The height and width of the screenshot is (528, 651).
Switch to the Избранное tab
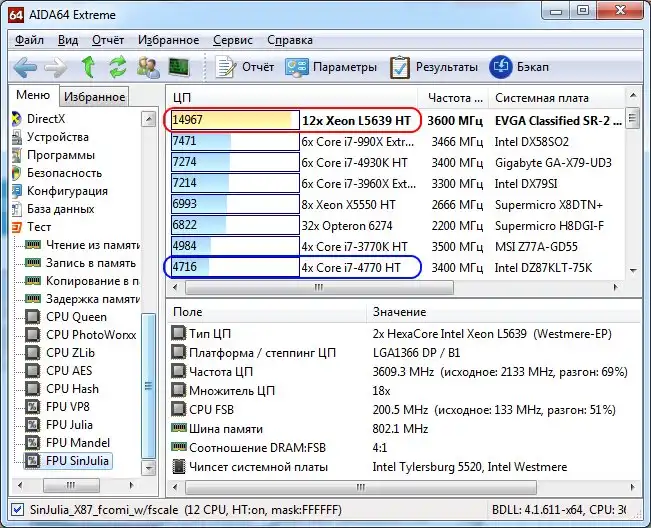pyautogui.click(x=94, y=97)
